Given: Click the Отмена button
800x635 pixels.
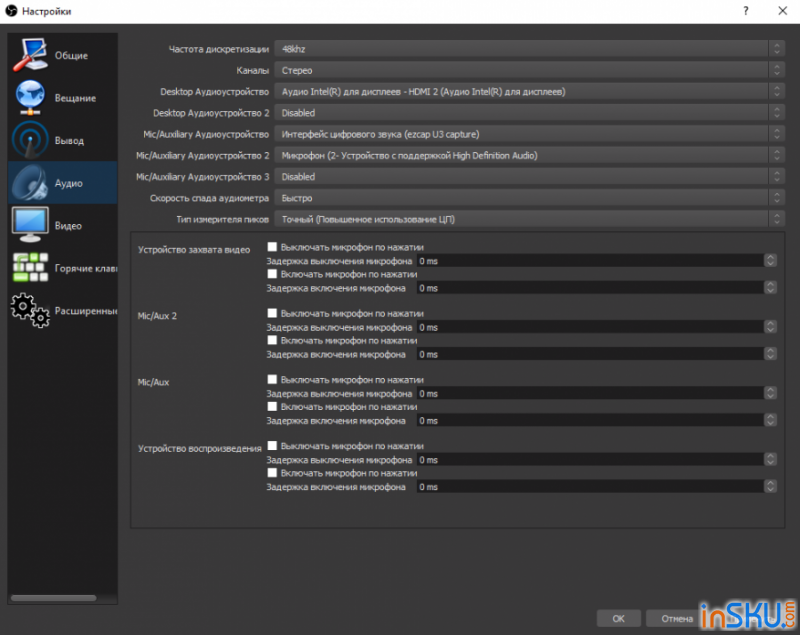Looking at the screenshot, I should pyautogui.click(x=677, y=619).
